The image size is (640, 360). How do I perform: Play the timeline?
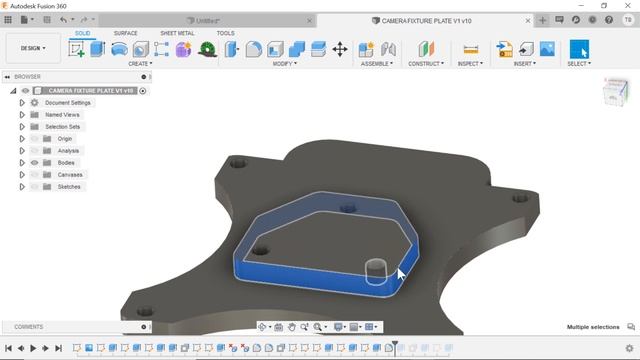pyautogui.click(x=33, y=348)
